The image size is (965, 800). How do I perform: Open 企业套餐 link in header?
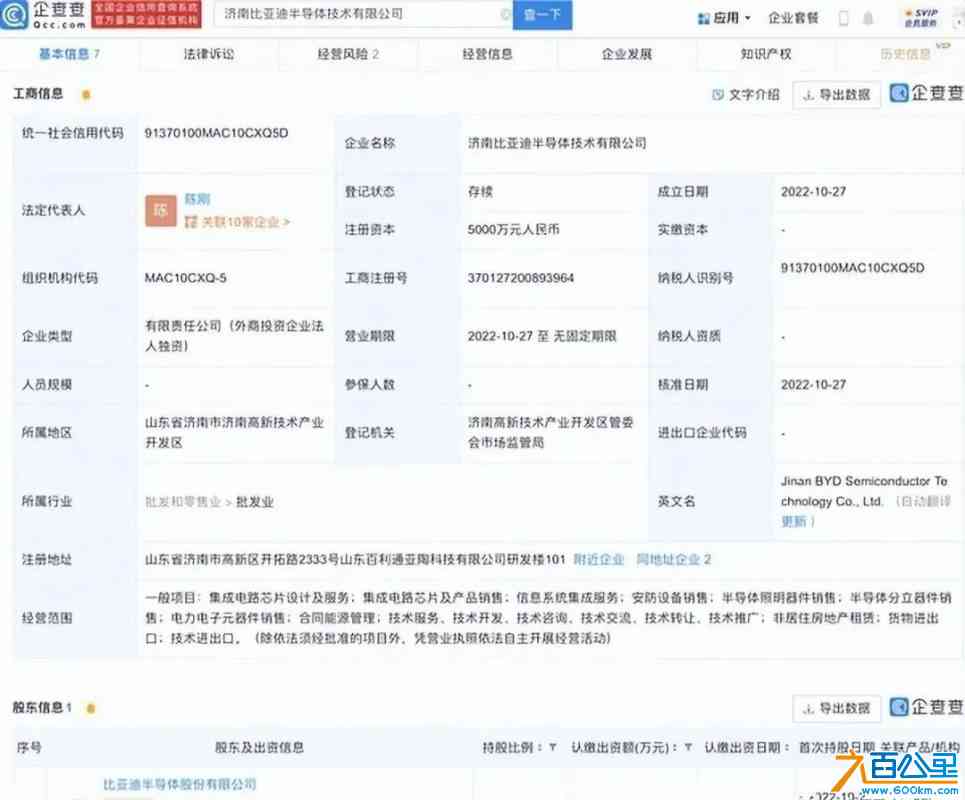click(793, 18)
